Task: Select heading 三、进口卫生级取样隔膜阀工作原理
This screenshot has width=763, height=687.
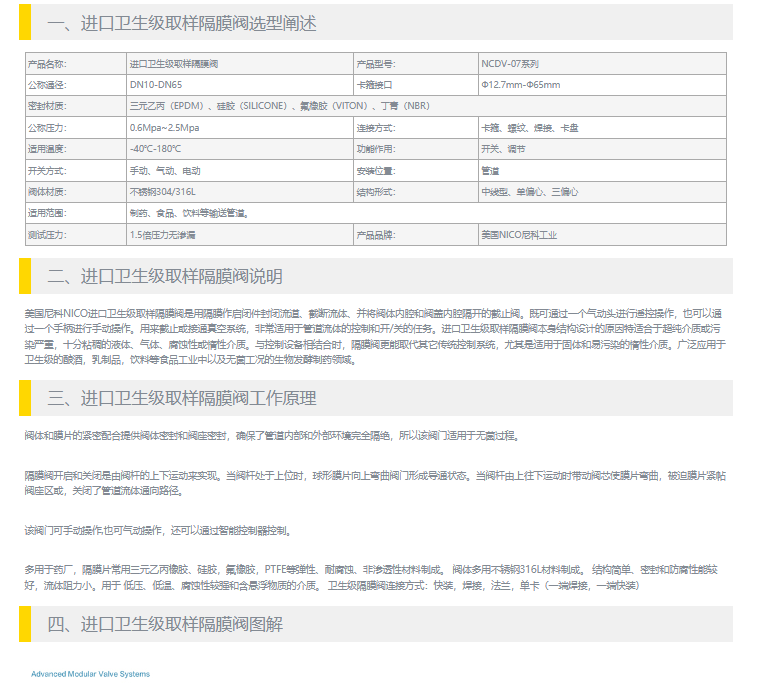Action: pyautogui.click(x=182, y=398)
